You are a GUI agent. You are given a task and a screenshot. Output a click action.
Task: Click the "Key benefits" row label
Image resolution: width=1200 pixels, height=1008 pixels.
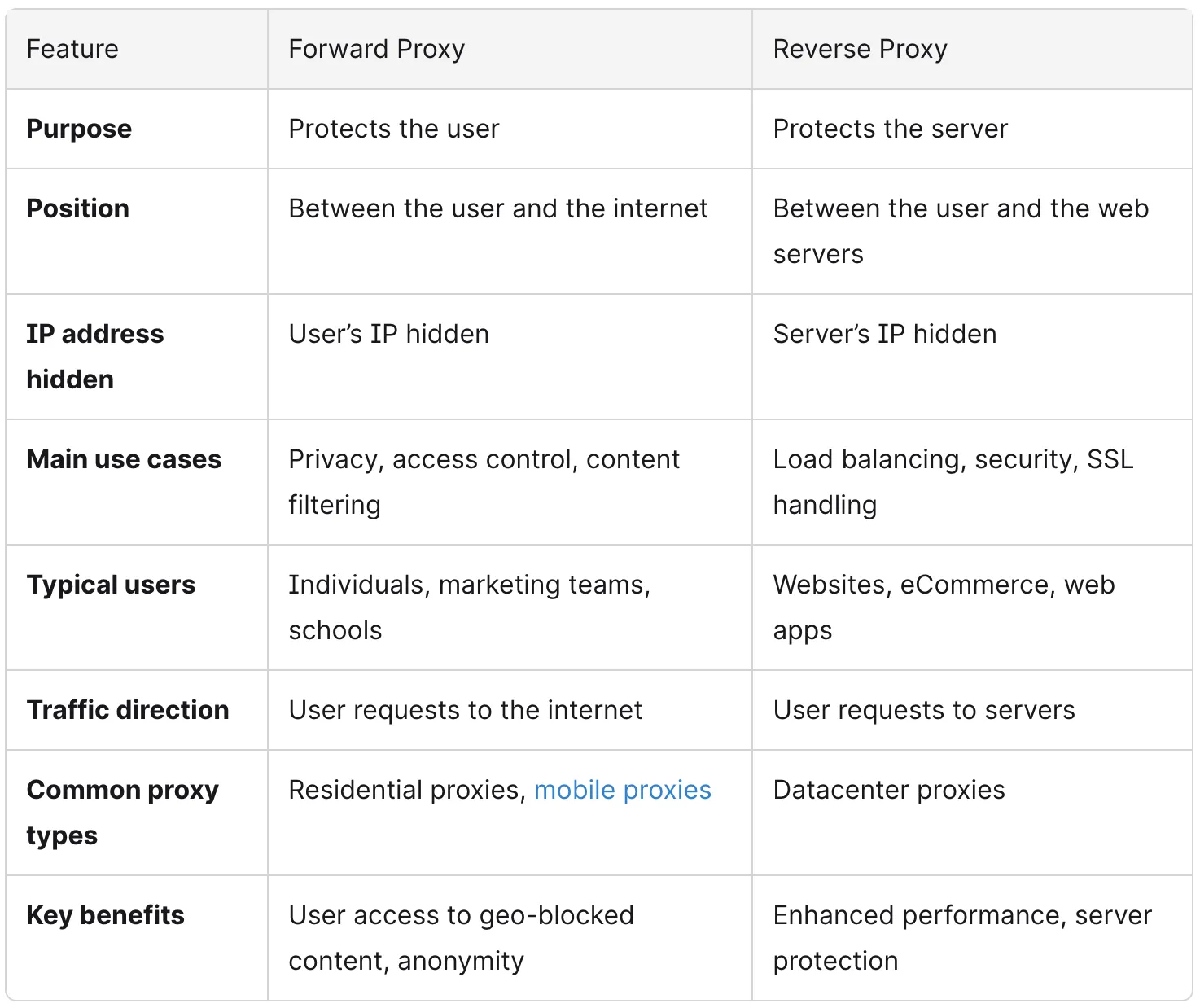pyautogui.click(x=105, y=915)
